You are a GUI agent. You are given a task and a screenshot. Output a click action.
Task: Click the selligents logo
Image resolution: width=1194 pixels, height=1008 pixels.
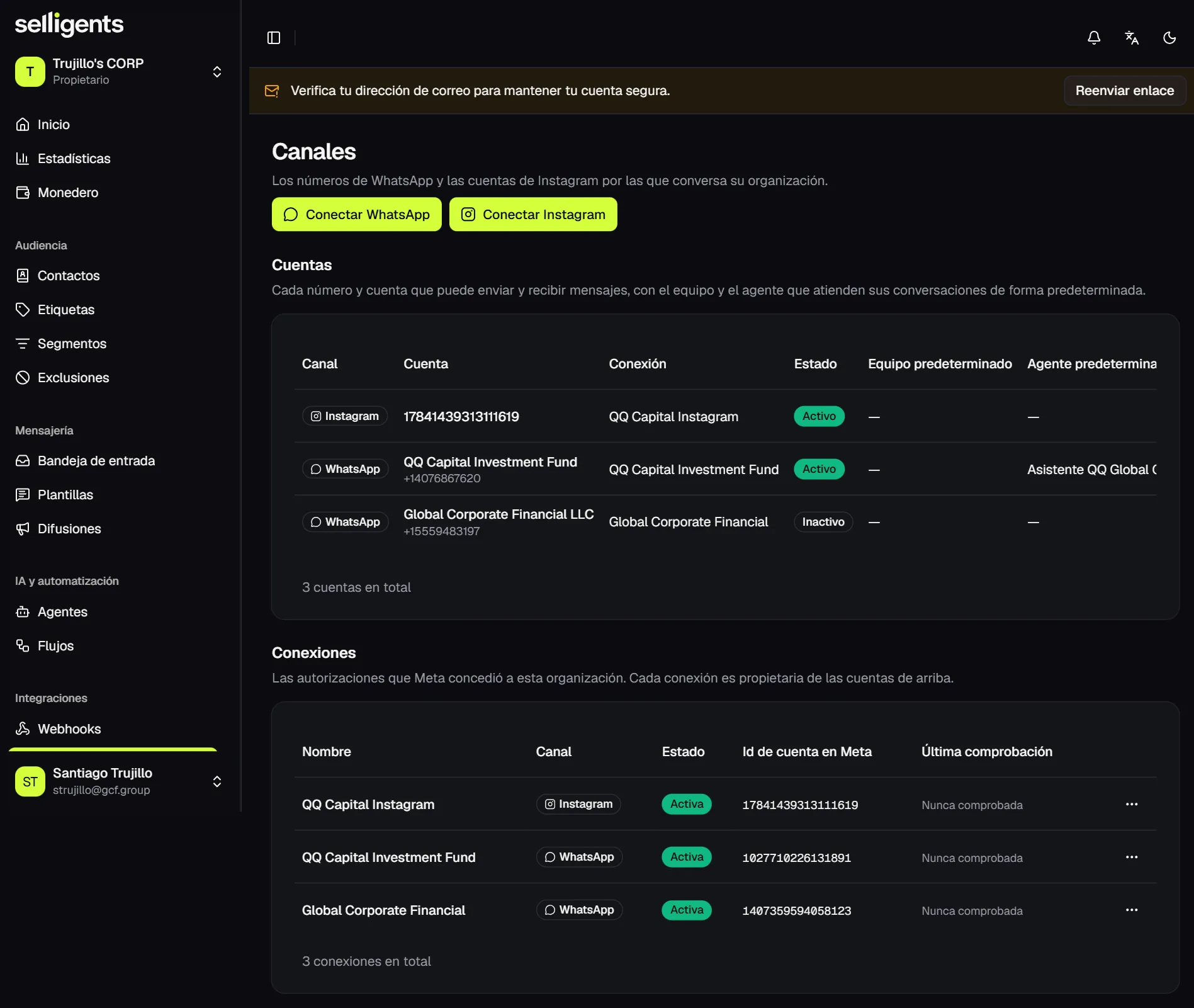click(69, 25)
